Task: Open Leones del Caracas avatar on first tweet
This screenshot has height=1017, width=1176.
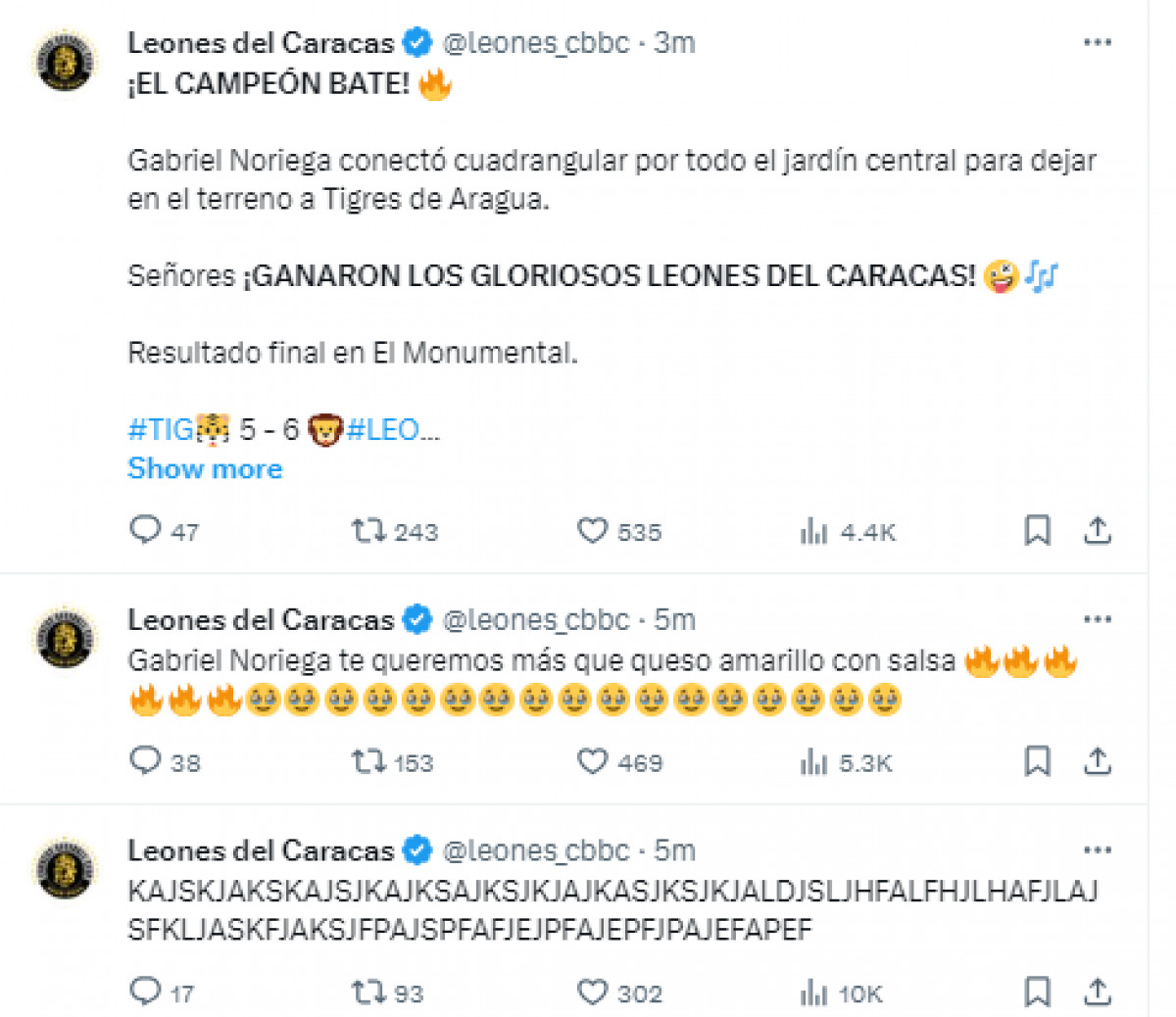Action: tap(66, 60)
